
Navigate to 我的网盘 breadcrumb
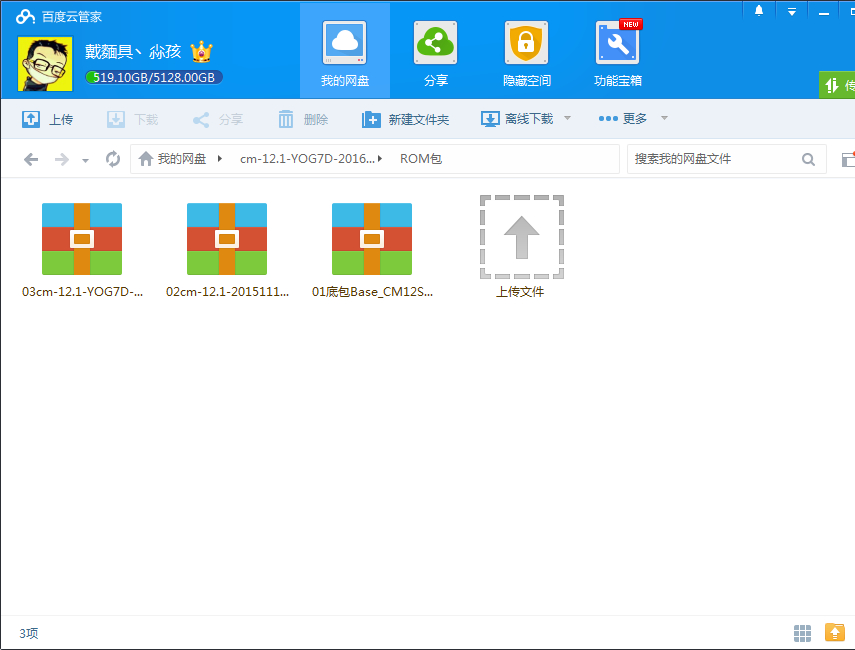coord(182,159)
